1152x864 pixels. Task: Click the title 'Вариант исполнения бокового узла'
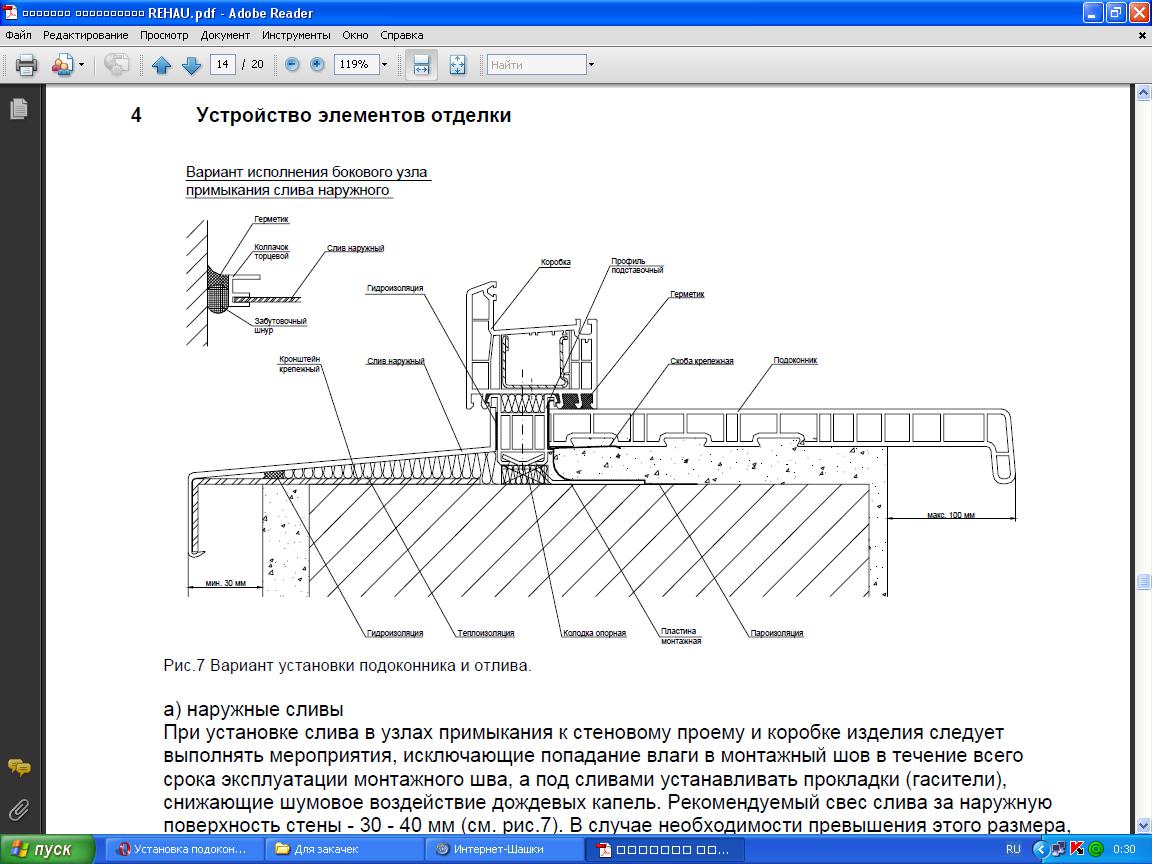click(306, 172)
